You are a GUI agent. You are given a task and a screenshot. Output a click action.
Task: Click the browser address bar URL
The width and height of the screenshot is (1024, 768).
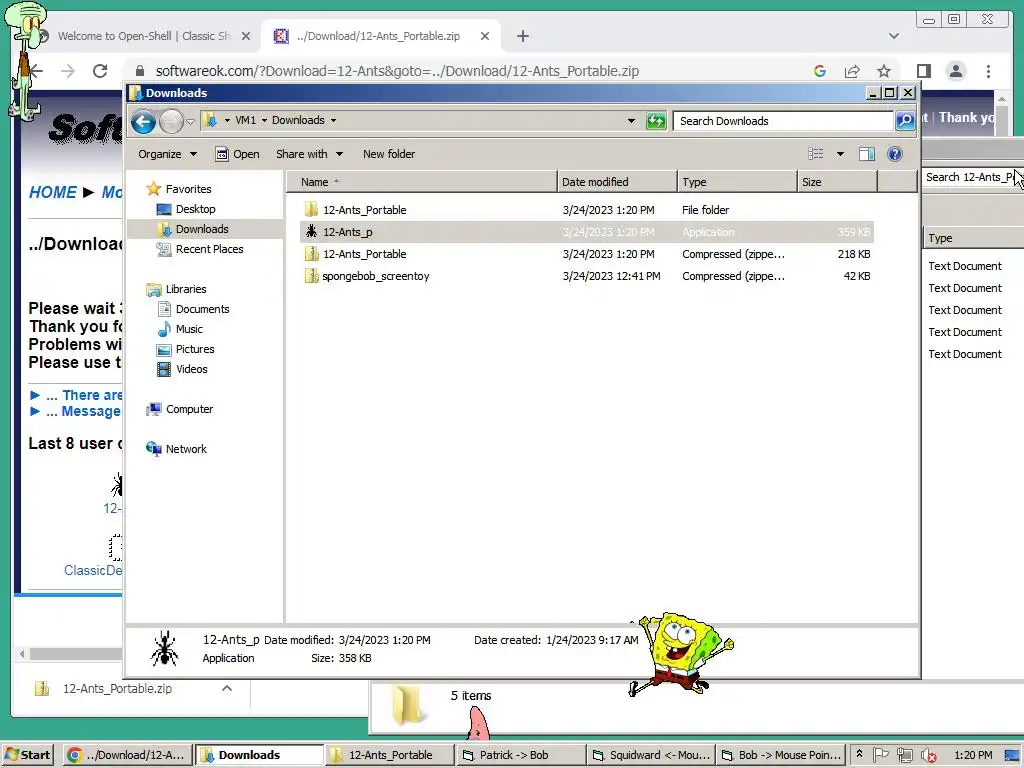(397, 71)
